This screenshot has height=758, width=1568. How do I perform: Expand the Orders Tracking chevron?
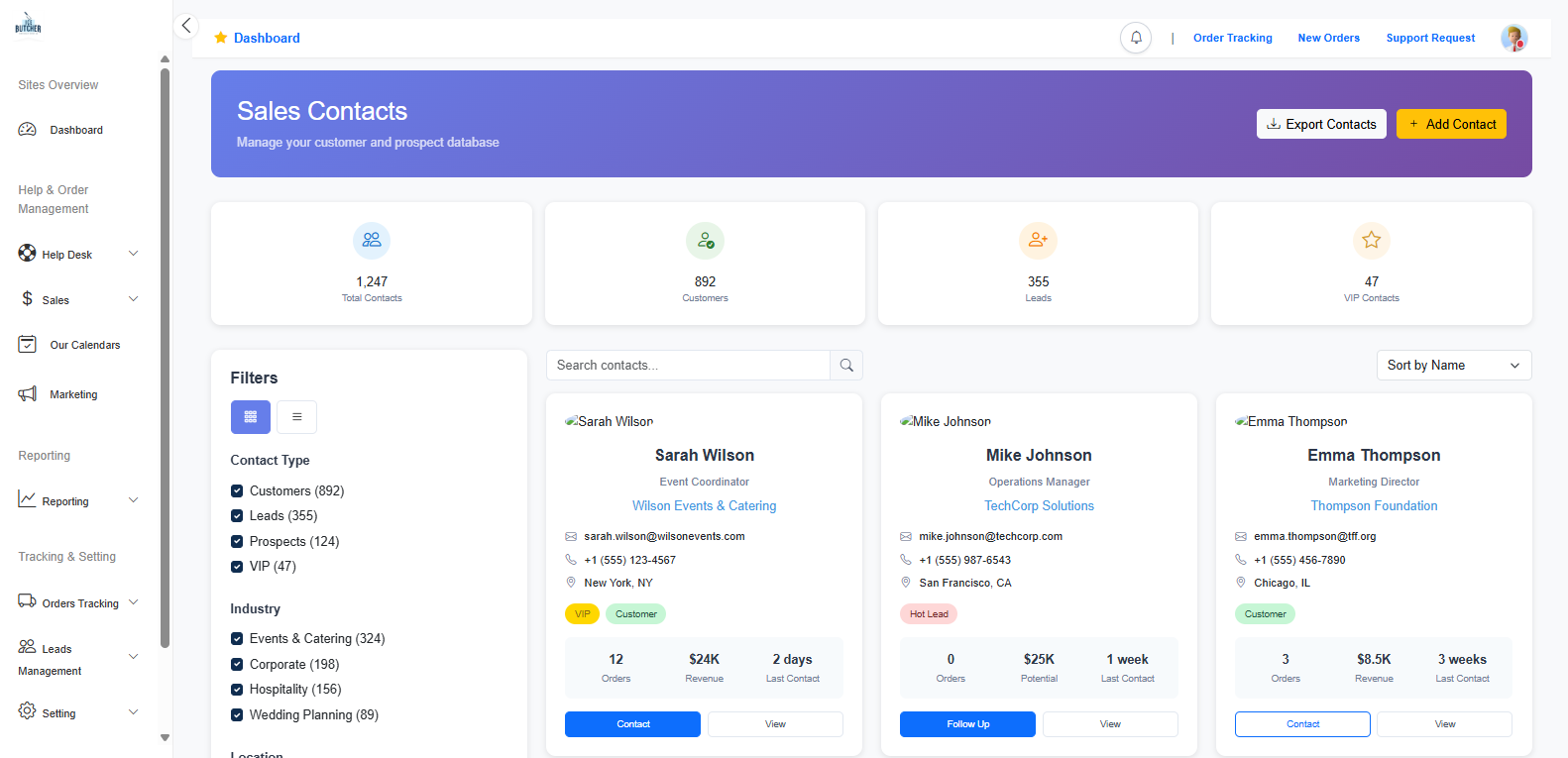133,601
